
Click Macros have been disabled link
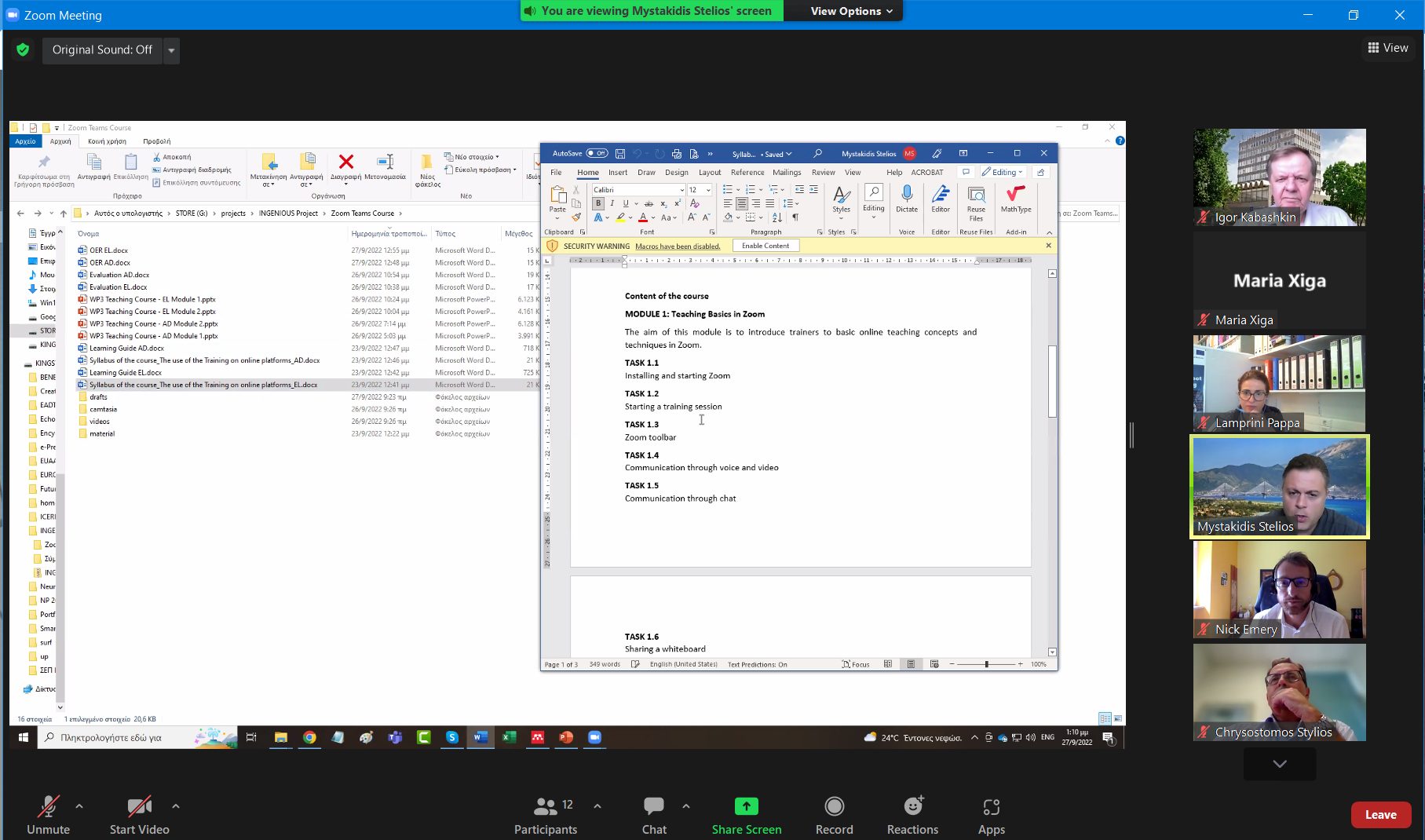(678, 247)
